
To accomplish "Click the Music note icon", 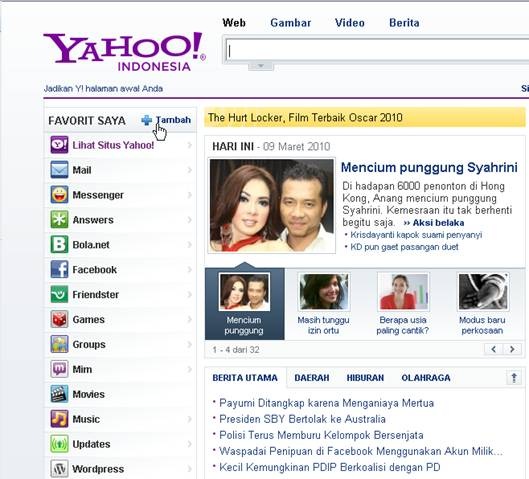I will pos(59,419).
